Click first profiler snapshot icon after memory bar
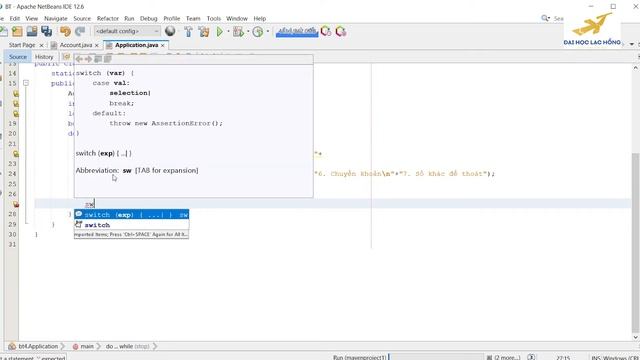This screenshot has width=640, height=360. pos(326,31)
